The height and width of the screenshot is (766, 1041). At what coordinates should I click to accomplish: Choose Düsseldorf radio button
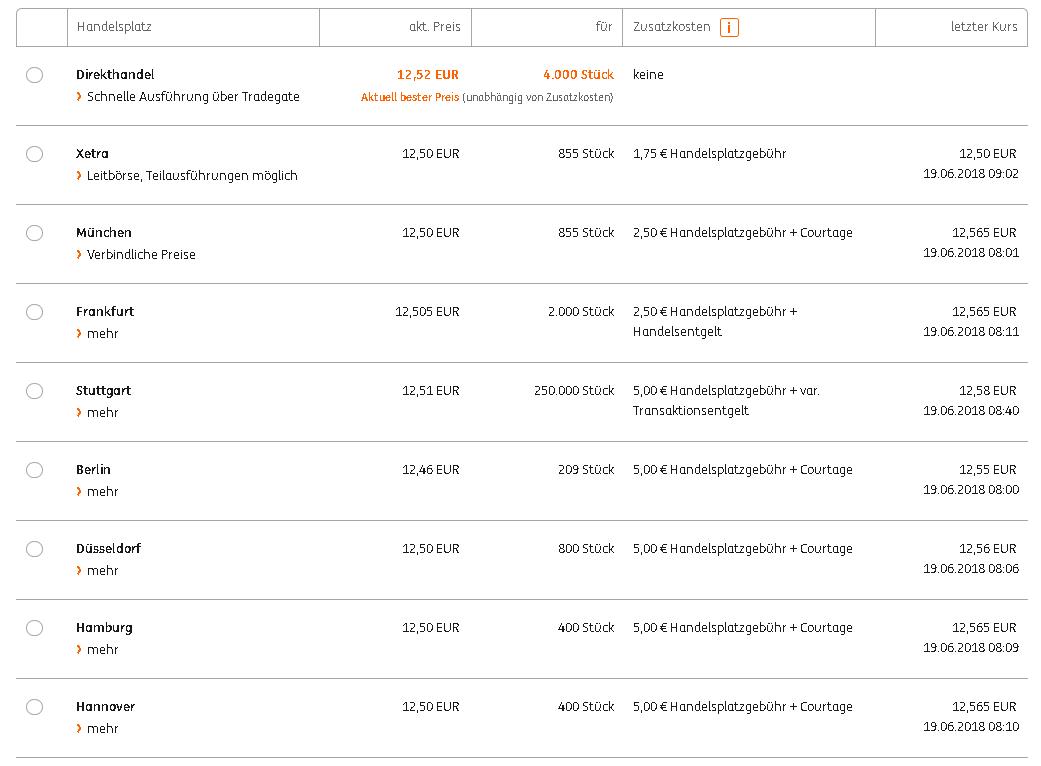click(x=35, y=549)
